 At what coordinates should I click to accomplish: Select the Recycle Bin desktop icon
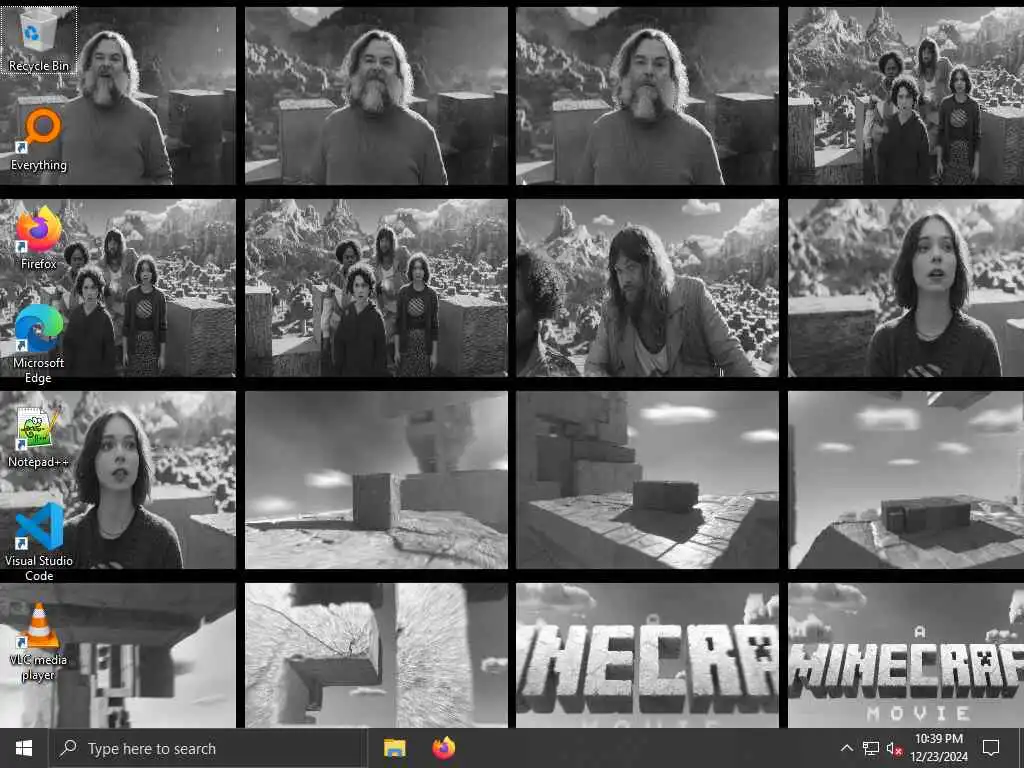click(39, 40)
